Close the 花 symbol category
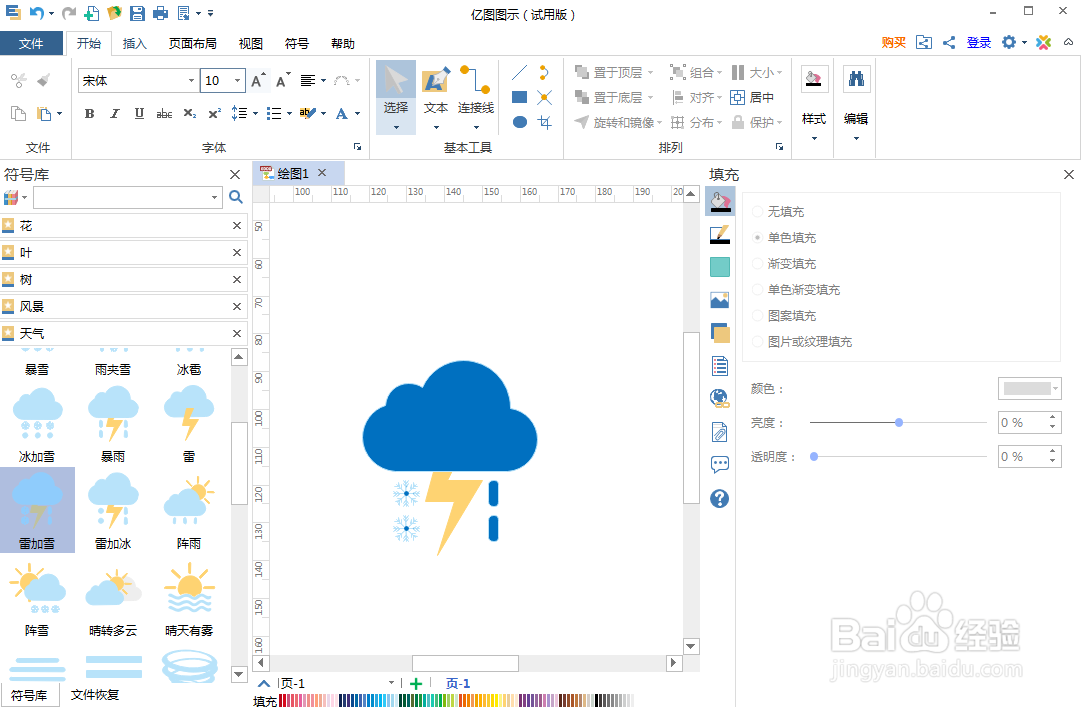Screen dimensions: 1083x707 pos(237,226)
